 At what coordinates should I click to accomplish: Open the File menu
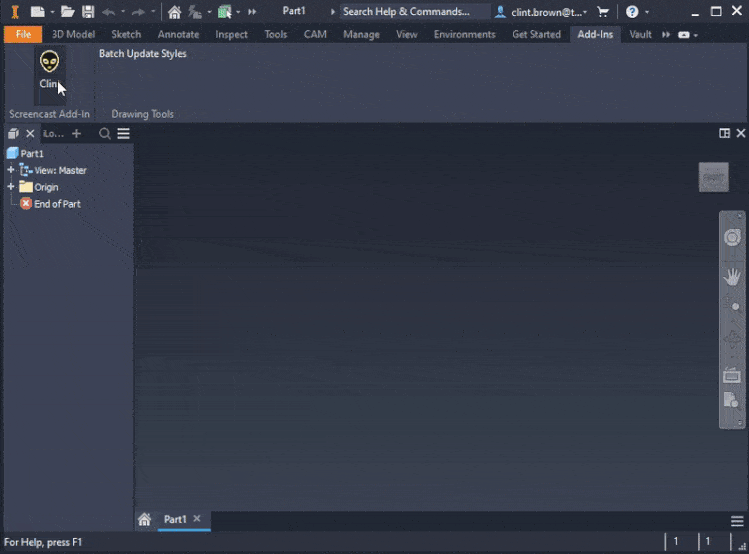click(x=23, y=34)
